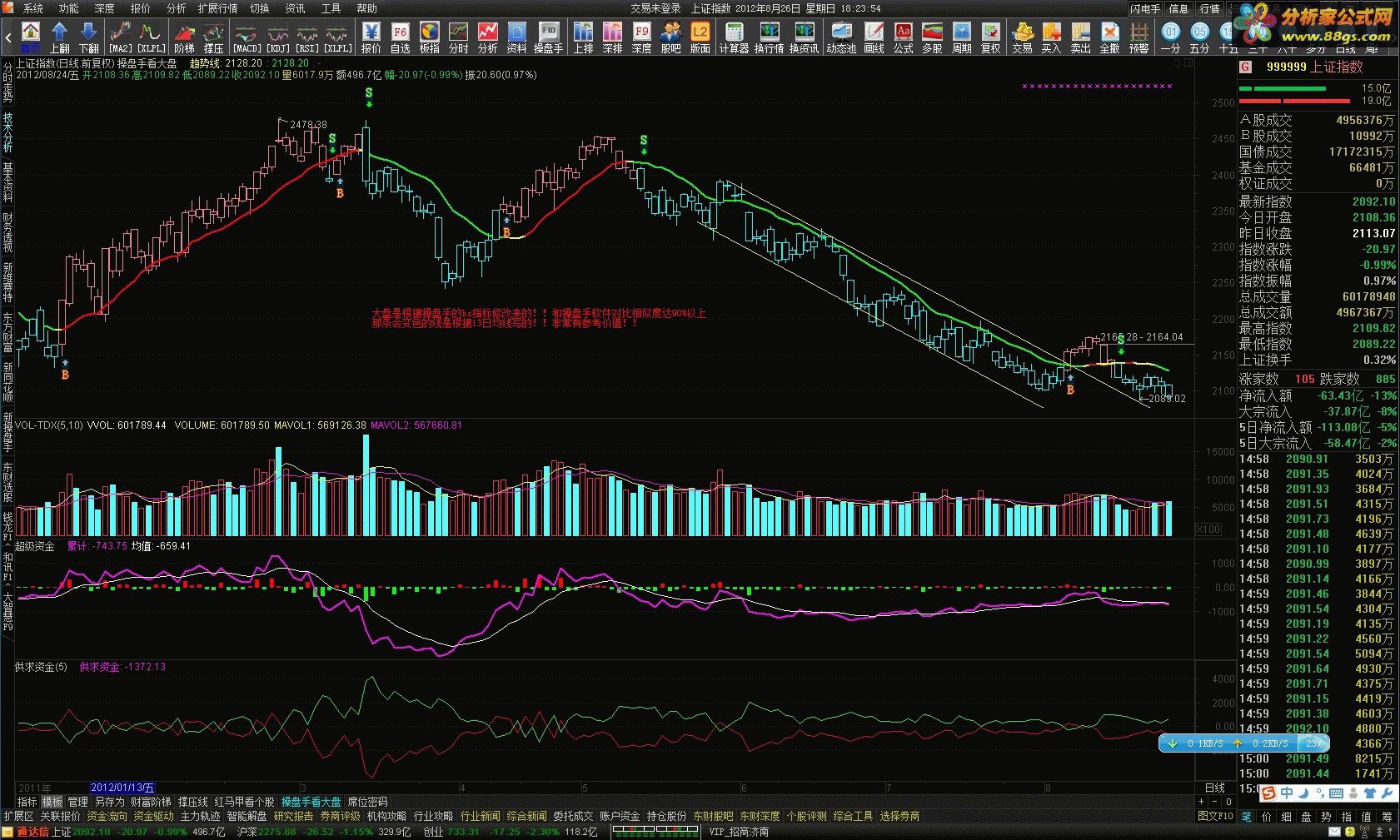This screenshot has width=1400, height=840.
Task: Open the 资料 F10 information icon
Action: point(516,37)
